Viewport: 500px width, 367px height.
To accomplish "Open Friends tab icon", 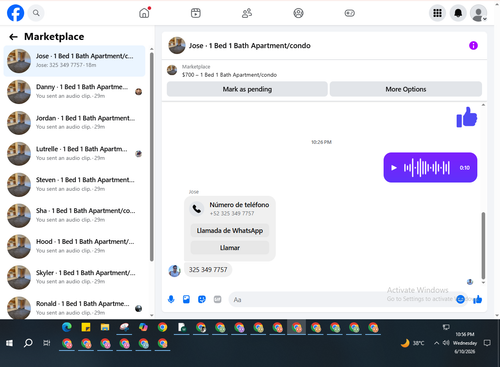I will [247, 13].
